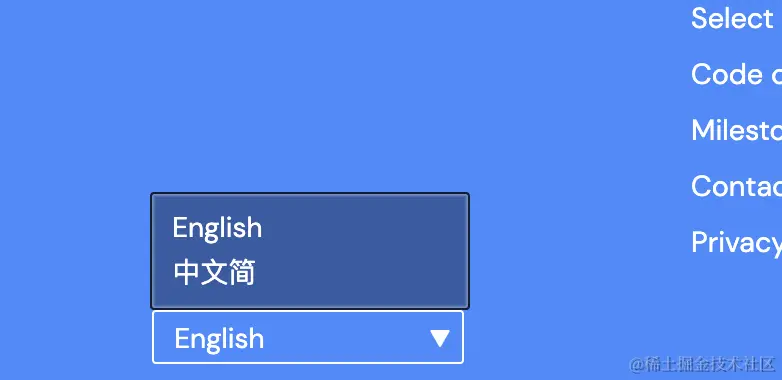Image resolution: width=782 pixels, height=380 pixels.
Task: Select the white-bordered language combo box
Action: [308, 337]
